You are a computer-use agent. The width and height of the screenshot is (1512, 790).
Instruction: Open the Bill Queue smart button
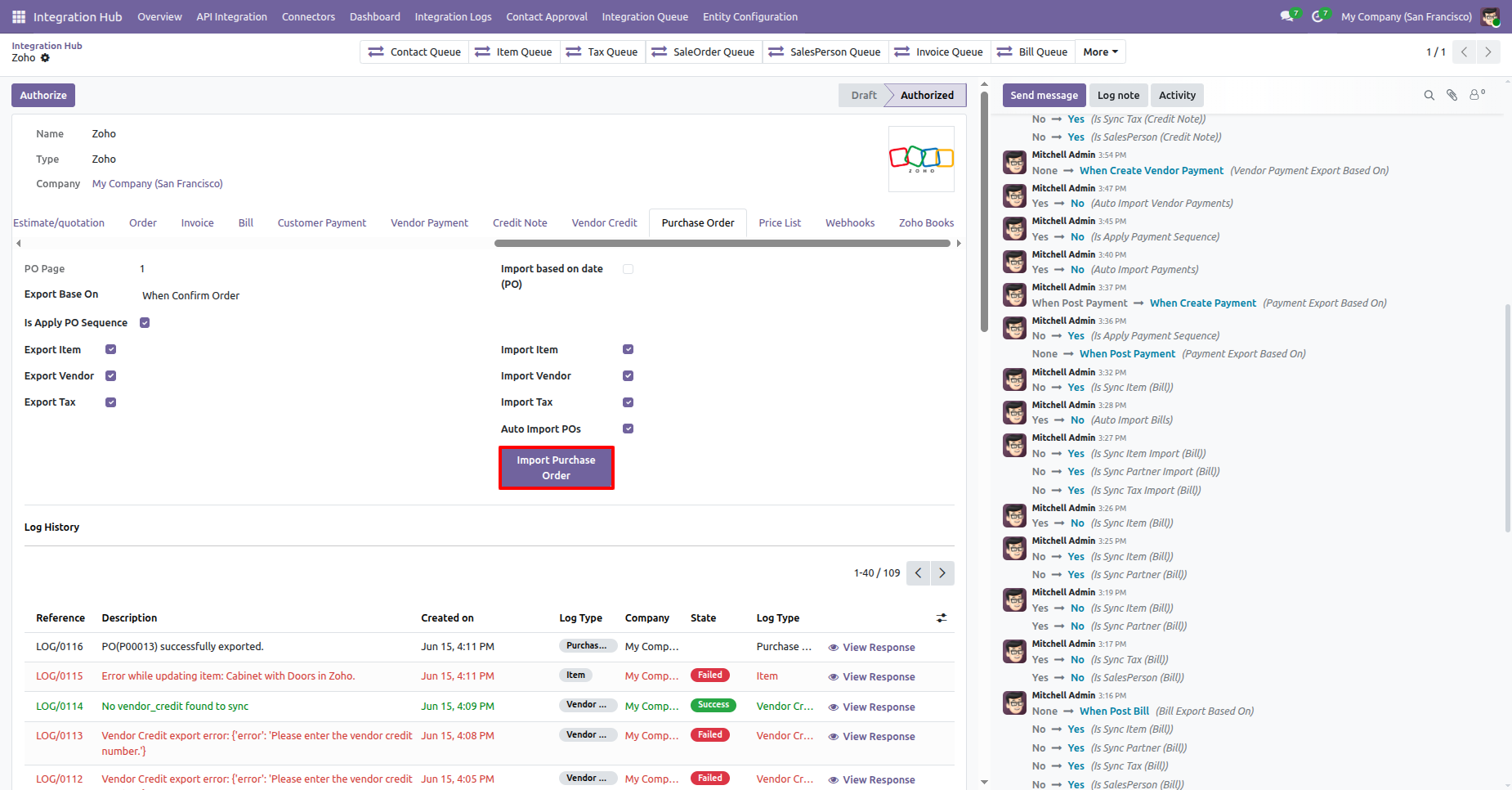click(1032, 52)
